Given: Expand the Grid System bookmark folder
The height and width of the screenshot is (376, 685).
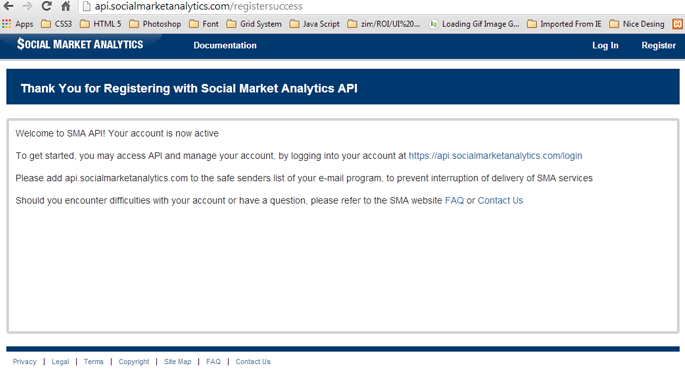Looking at the screenshot, I should tap(254, 24).
